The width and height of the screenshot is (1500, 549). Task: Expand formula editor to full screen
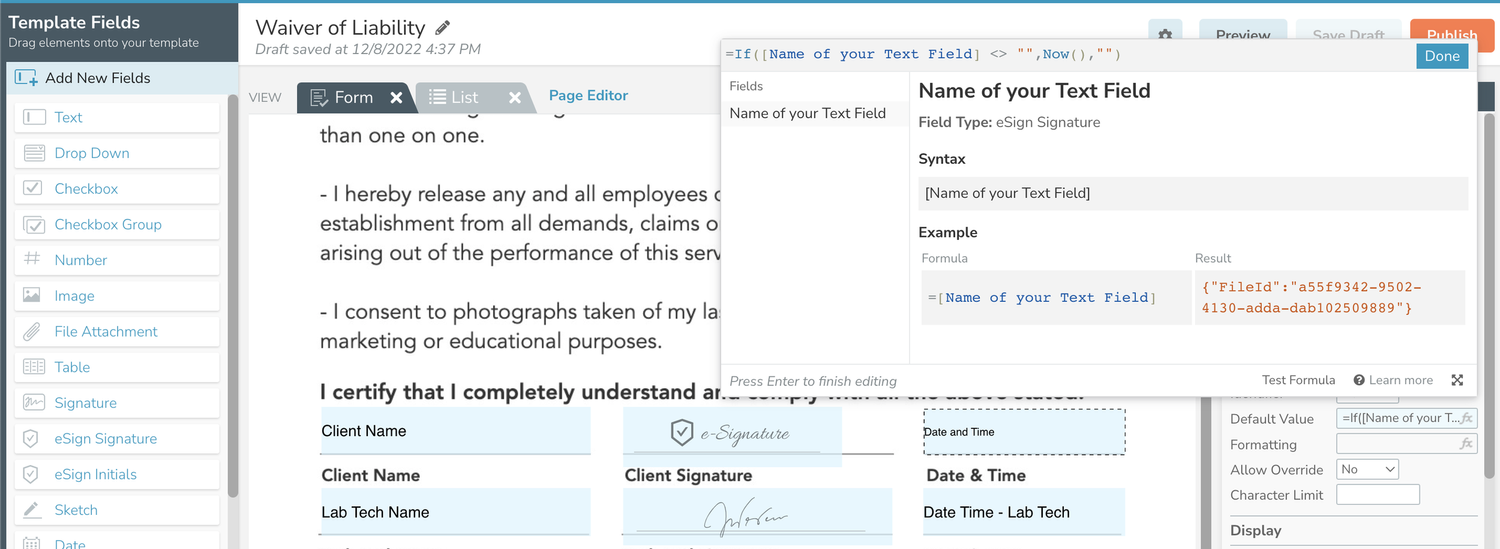1457,380
